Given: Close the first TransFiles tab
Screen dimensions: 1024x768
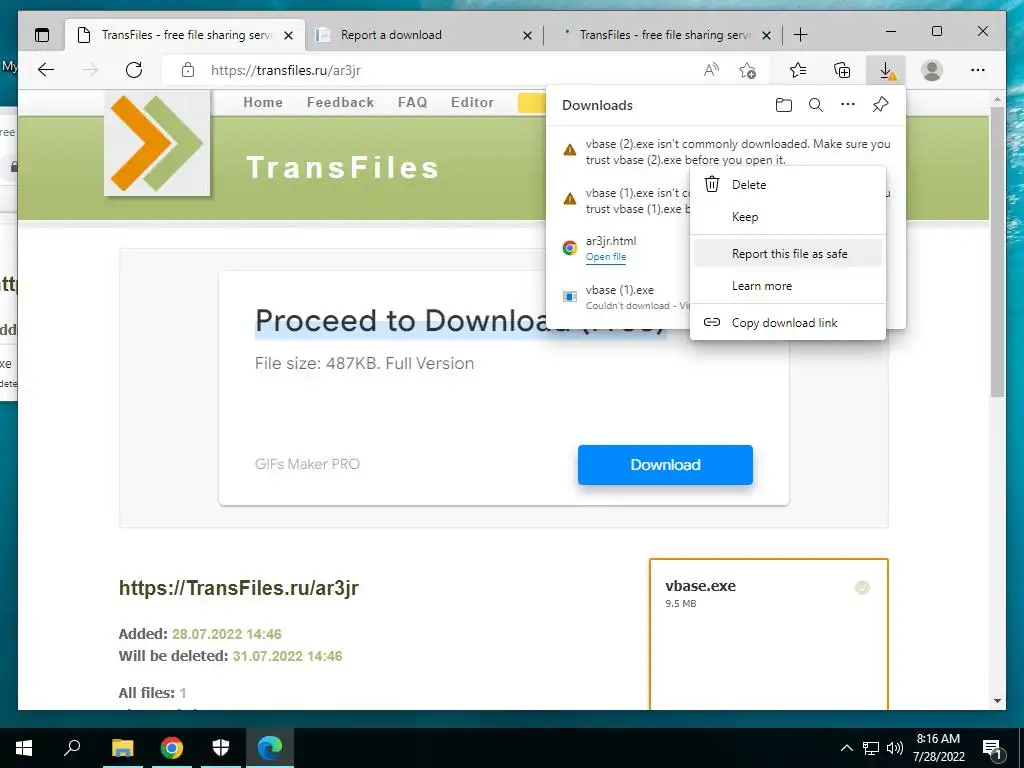Looking at the screenshot, I should [x=288, y=35].
